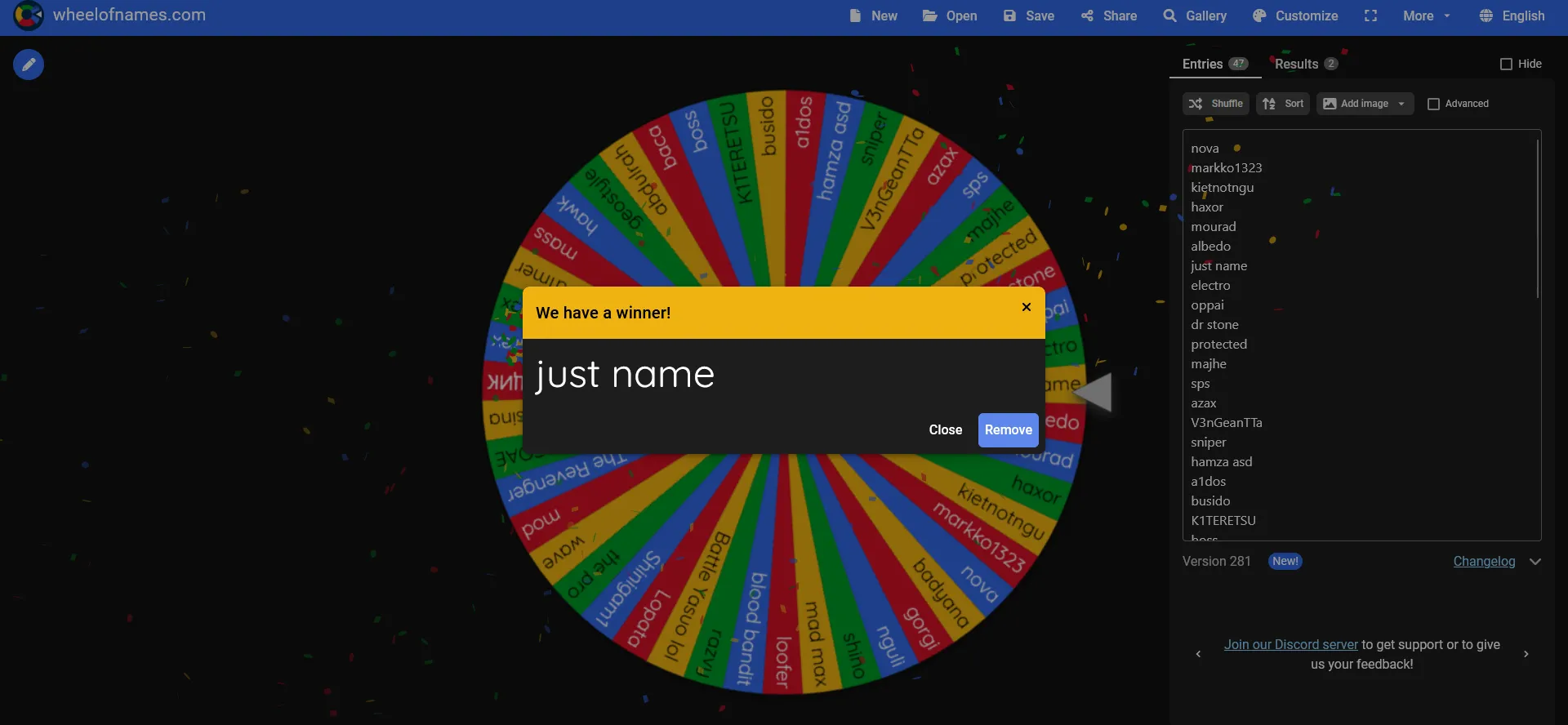Sort the entries alphabetically
This screenshot has height=725, width=1568.
1282,104
